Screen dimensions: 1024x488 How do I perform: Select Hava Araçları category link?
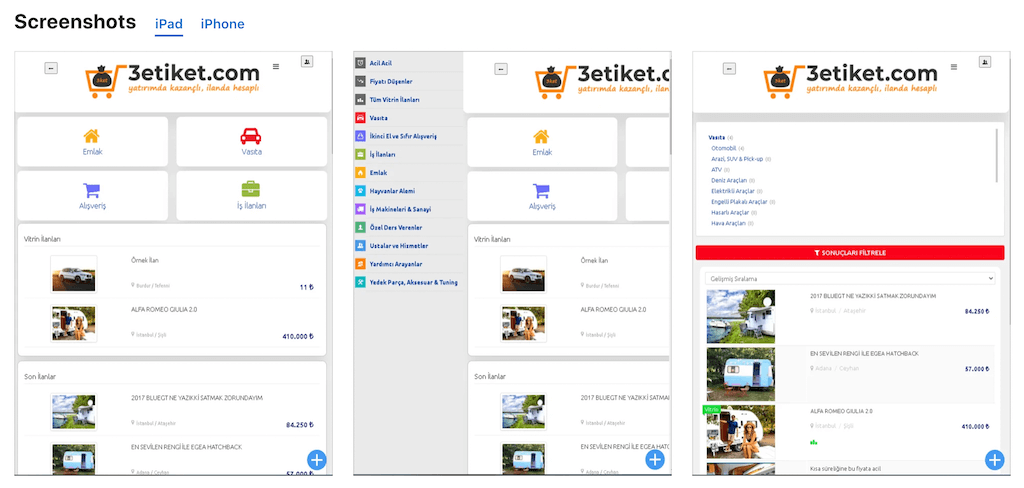point(728,223)
